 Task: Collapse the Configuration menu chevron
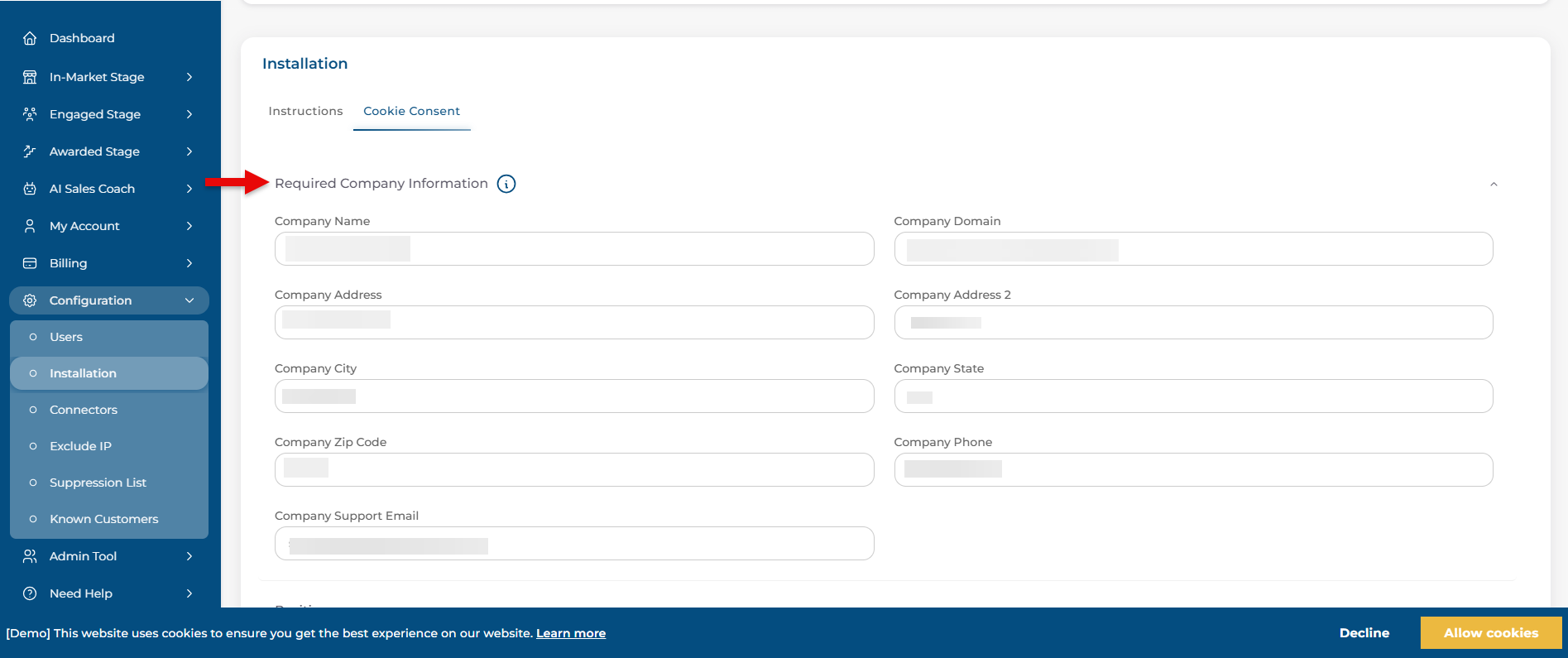(x=189, y=300)
